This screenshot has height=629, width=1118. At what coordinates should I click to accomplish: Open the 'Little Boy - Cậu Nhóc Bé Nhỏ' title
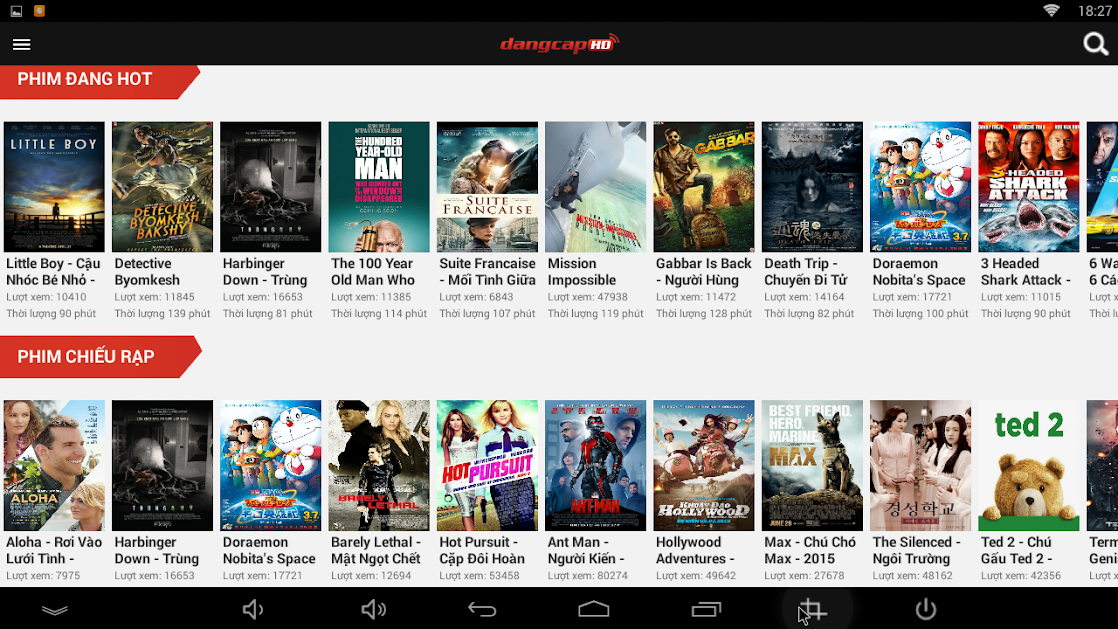pyautogui.click(x=53, y=272)
